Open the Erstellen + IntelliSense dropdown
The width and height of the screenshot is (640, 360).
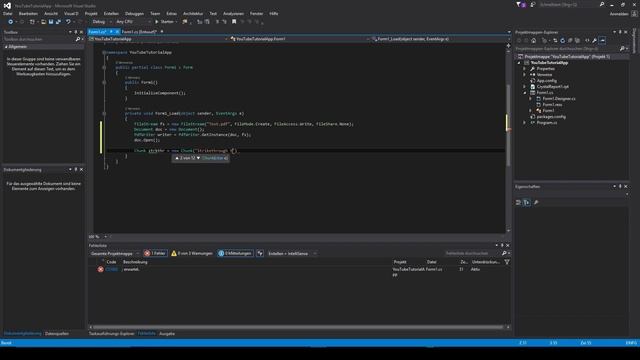[x=292, y=253]
